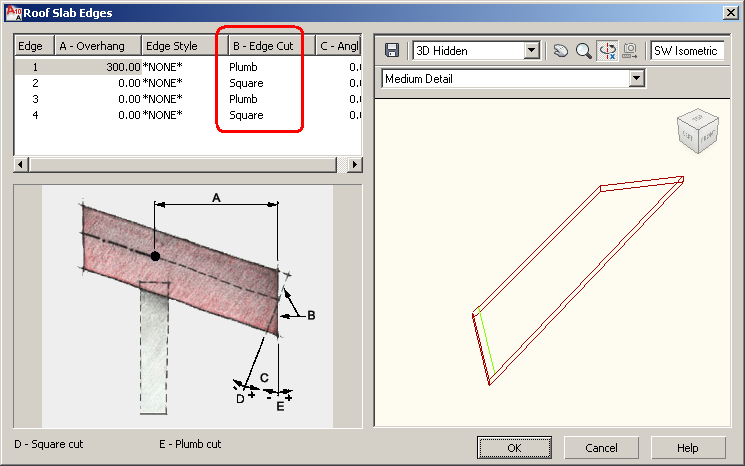Close the Roof Slab Edges dialog
The width and height of the screenshot is (745, 466).
727,12
